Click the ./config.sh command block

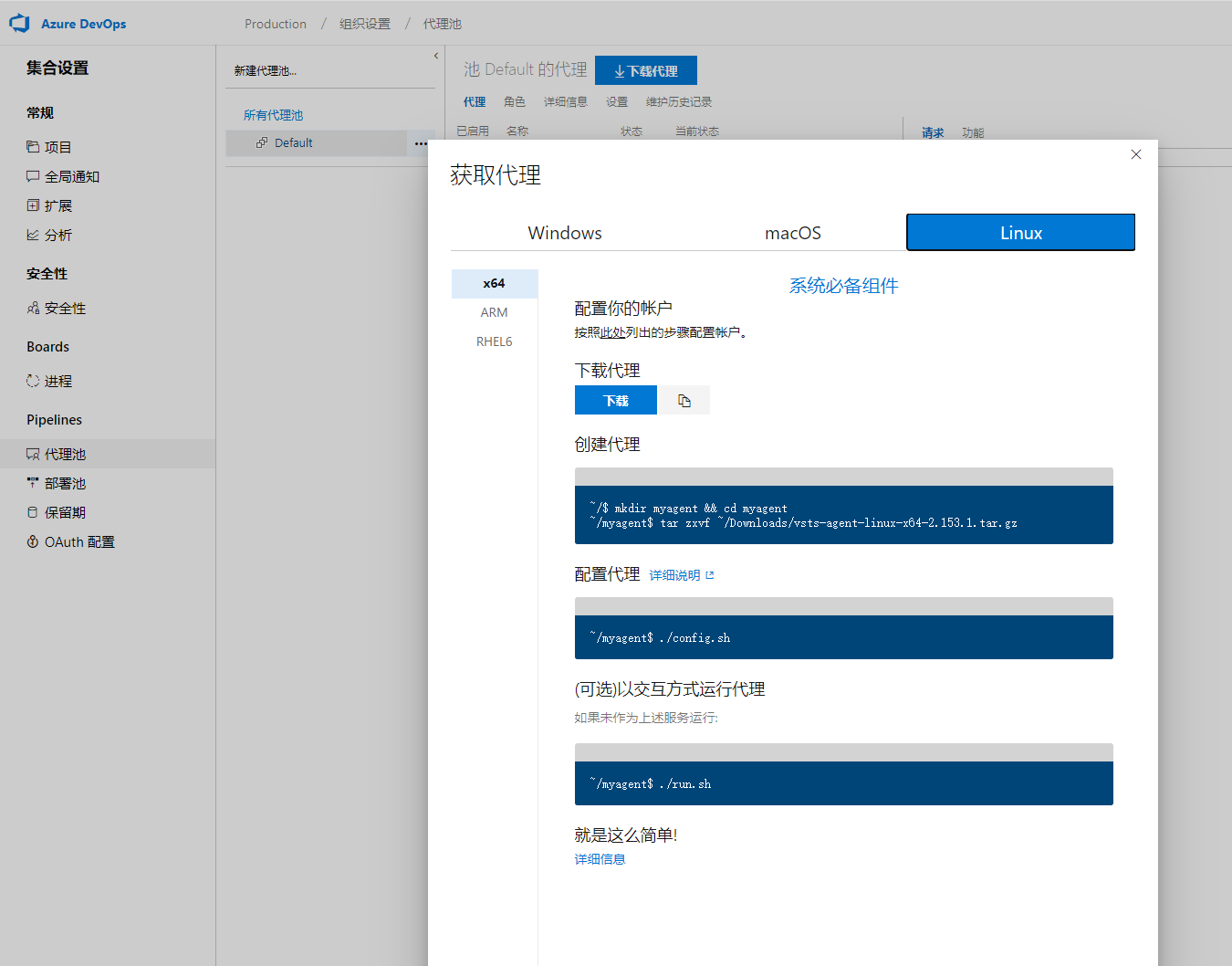click(844, 637)
